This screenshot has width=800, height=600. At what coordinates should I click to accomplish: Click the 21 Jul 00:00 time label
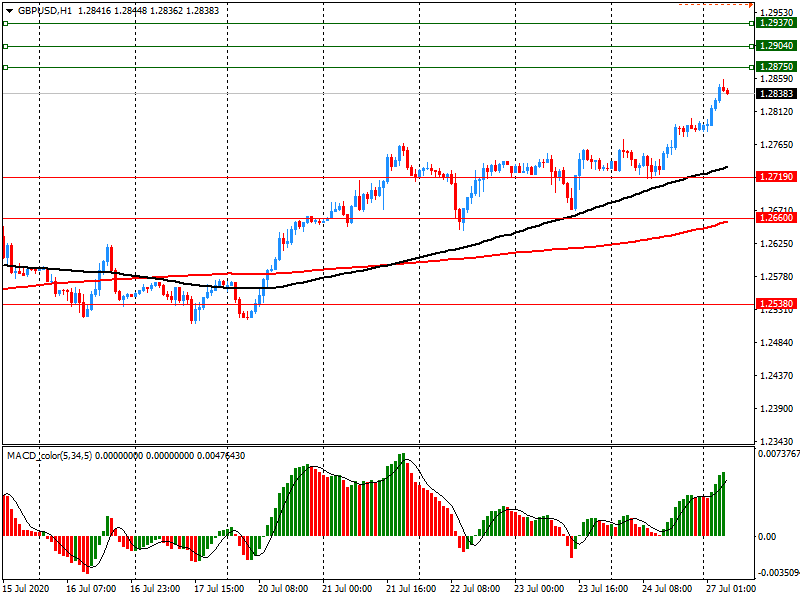click(x=347, y=589)
